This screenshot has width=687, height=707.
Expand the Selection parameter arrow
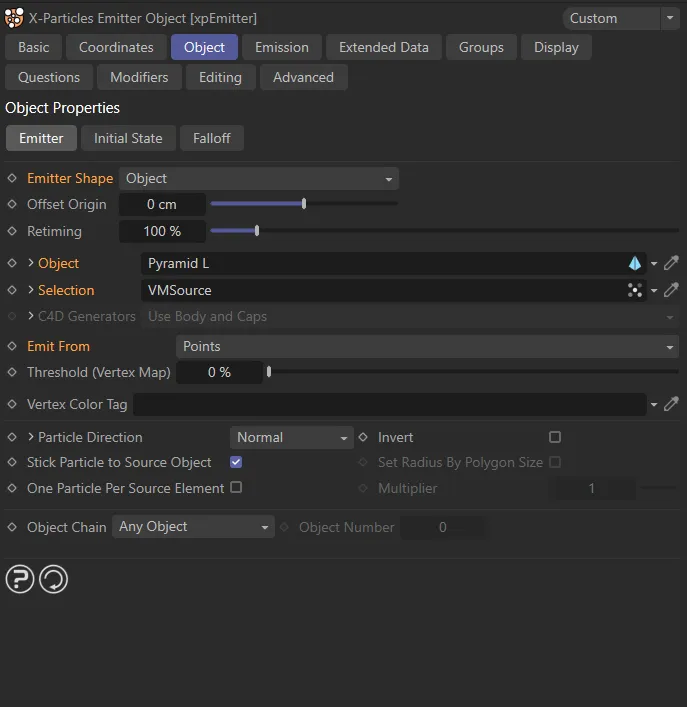30,290
